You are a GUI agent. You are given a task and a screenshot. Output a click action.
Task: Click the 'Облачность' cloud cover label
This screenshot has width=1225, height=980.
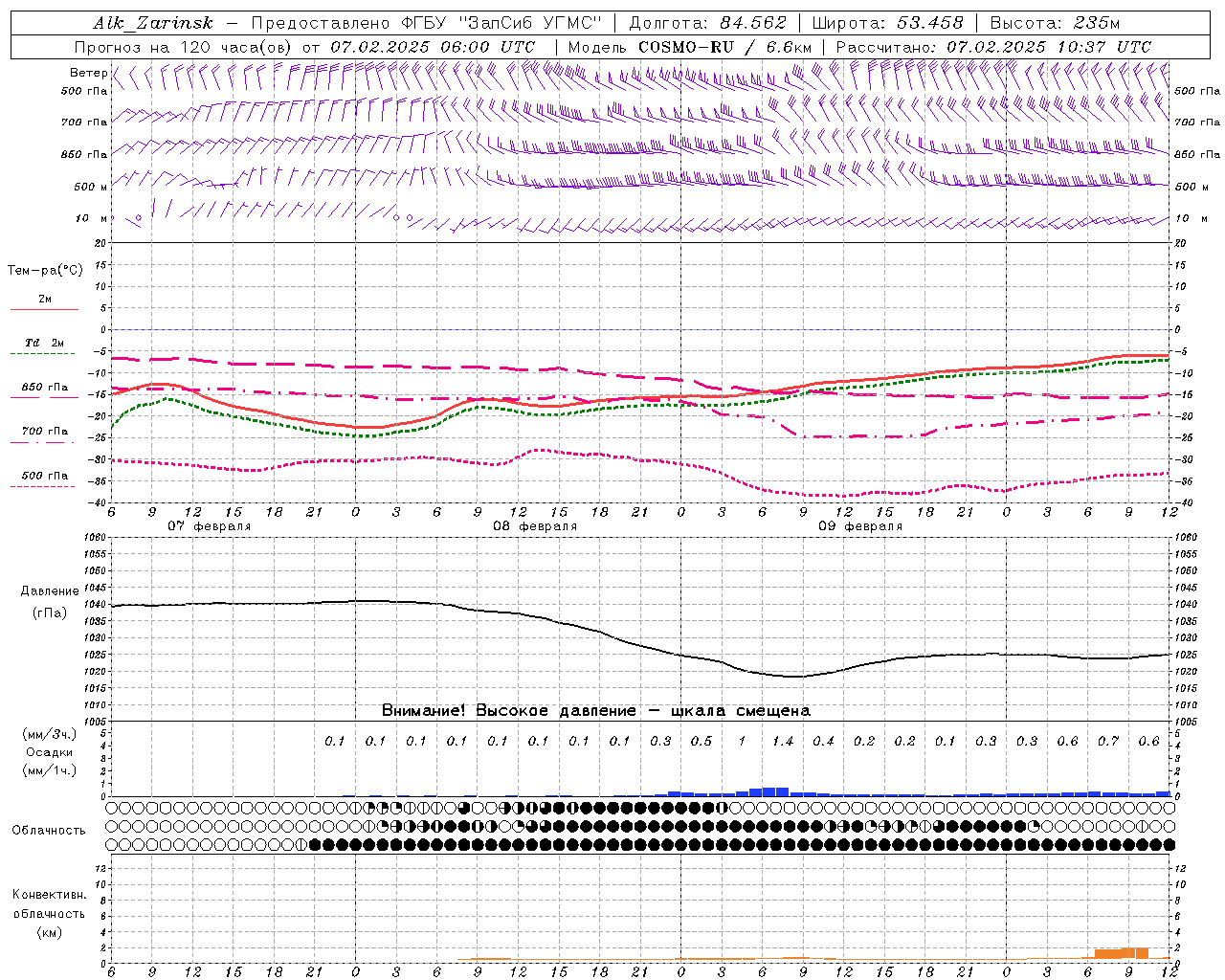pyautogui.click(x=49, y=831)
